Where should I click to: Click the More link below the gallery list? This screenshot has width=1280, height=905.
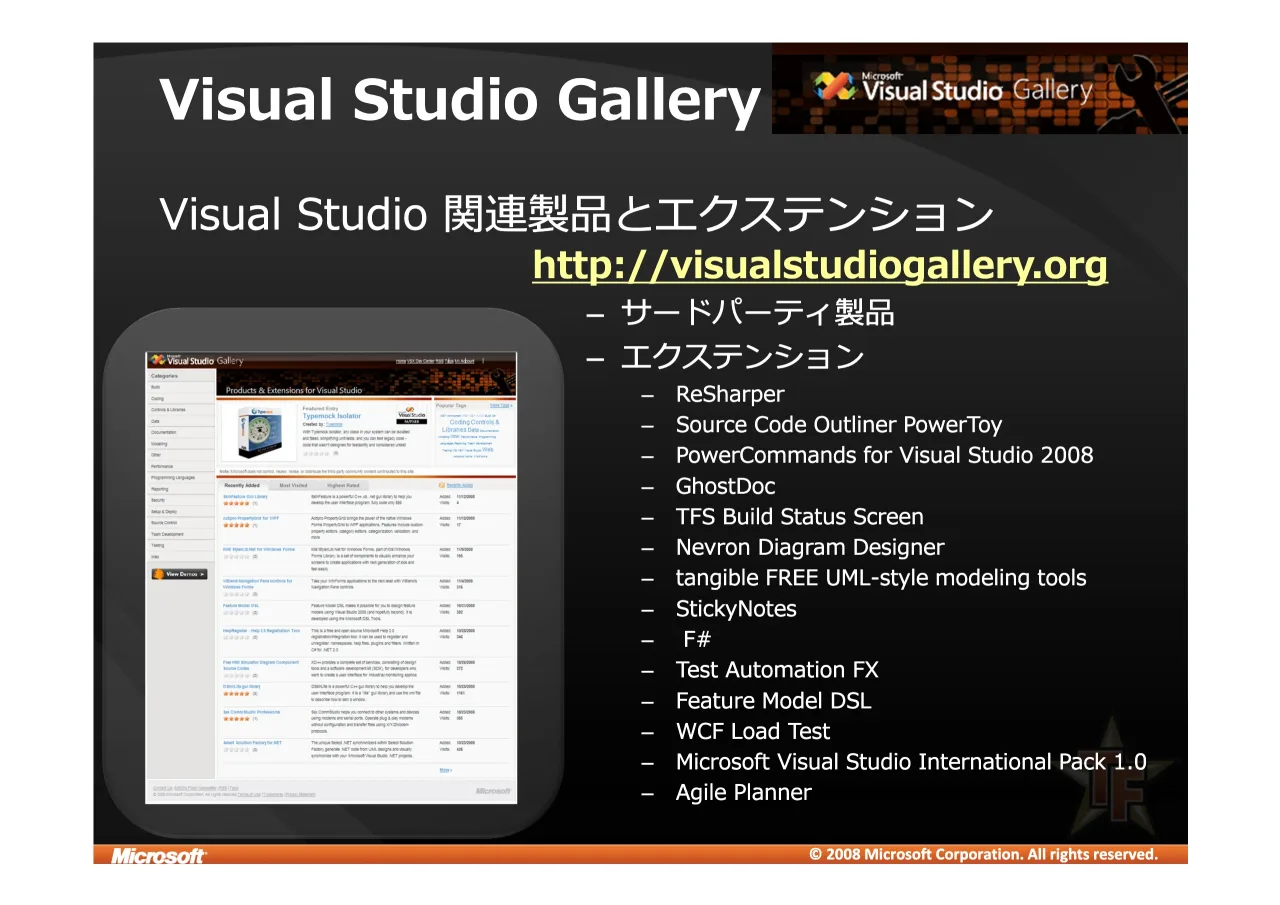(445, 770)
